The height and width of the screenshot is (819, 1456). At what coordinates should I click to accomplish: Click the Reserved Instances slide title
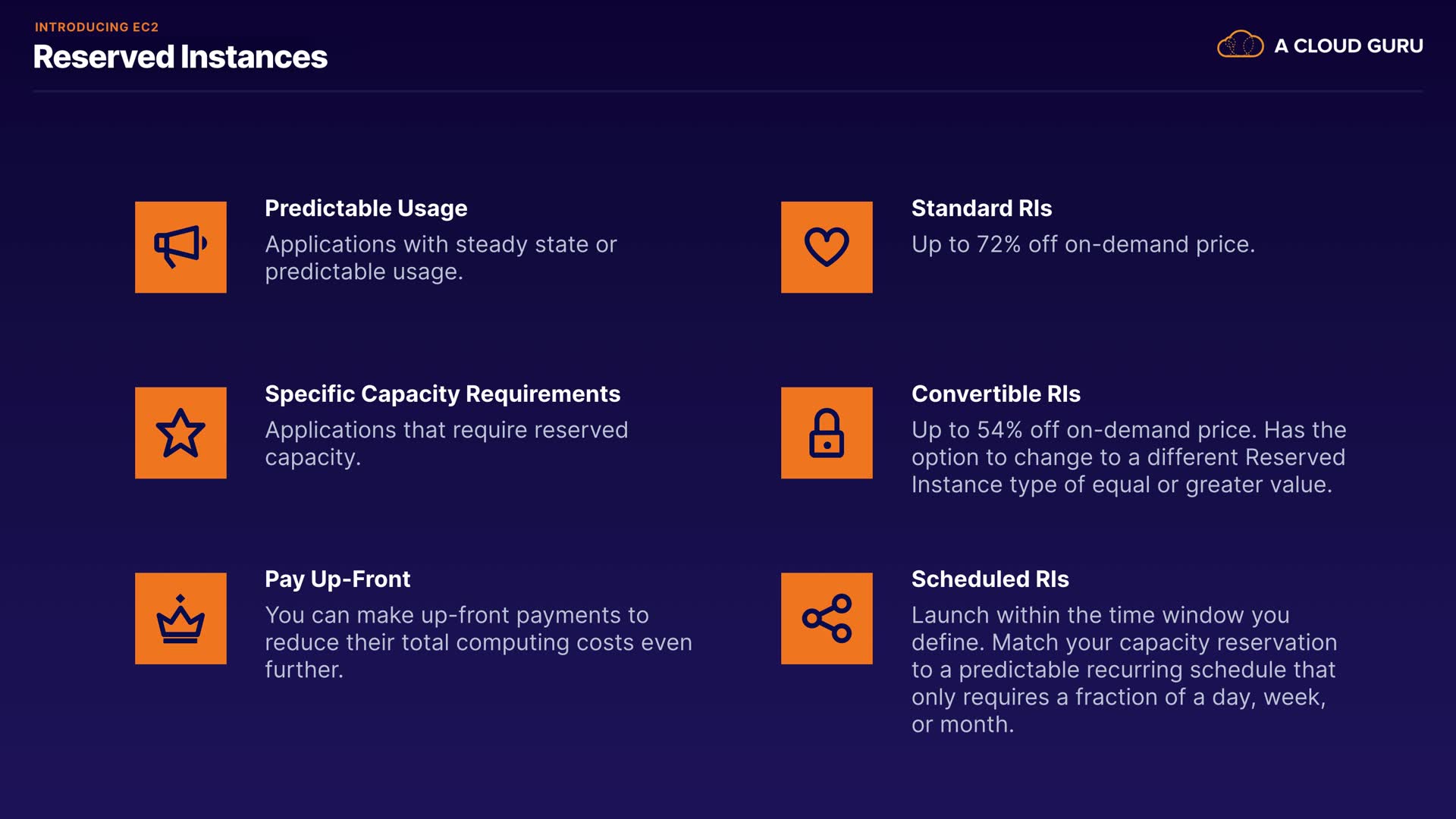(x=180, y=57)
